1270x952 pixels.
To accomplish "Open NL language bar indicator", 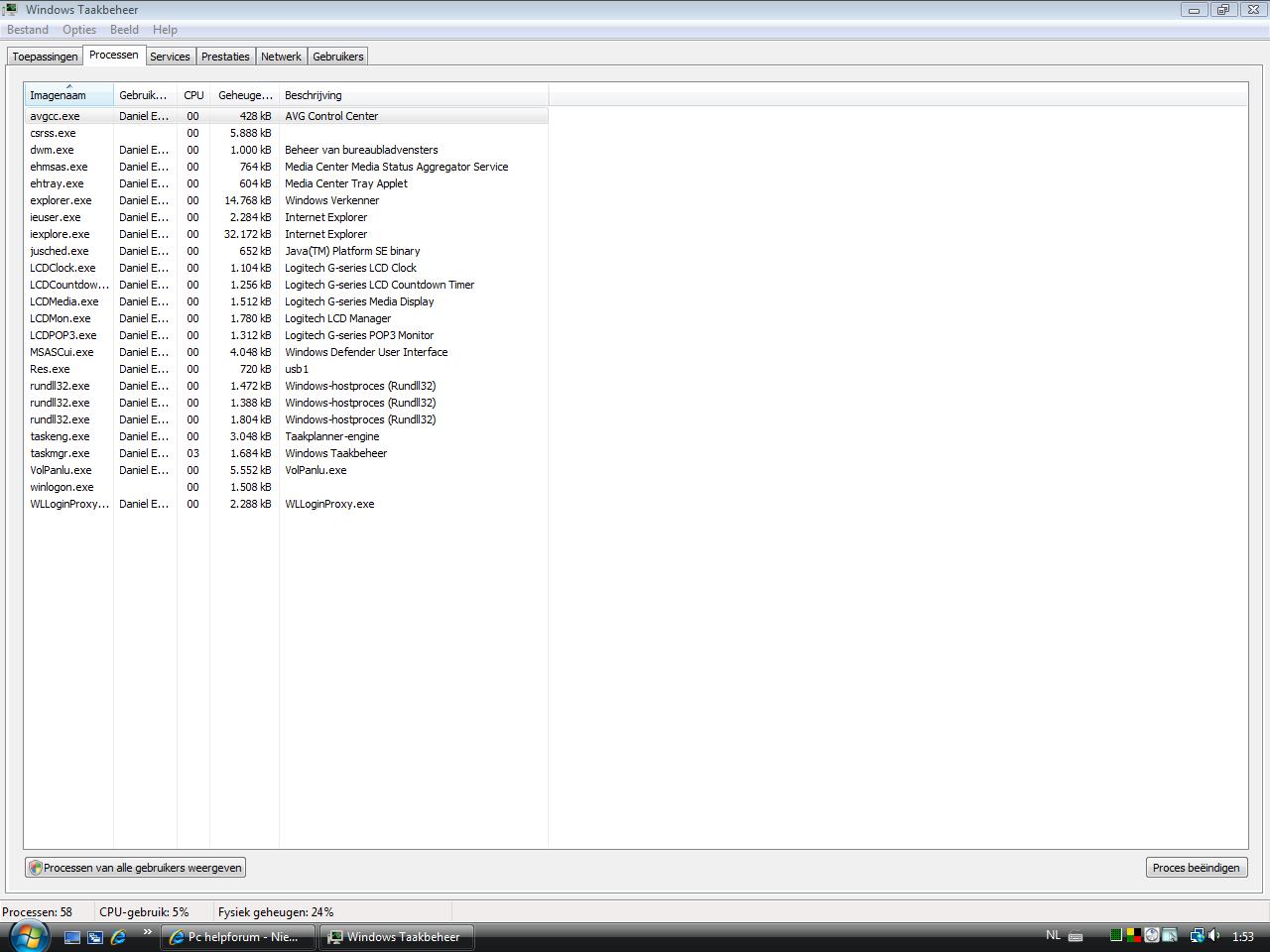I will (x=1053, y=935).
